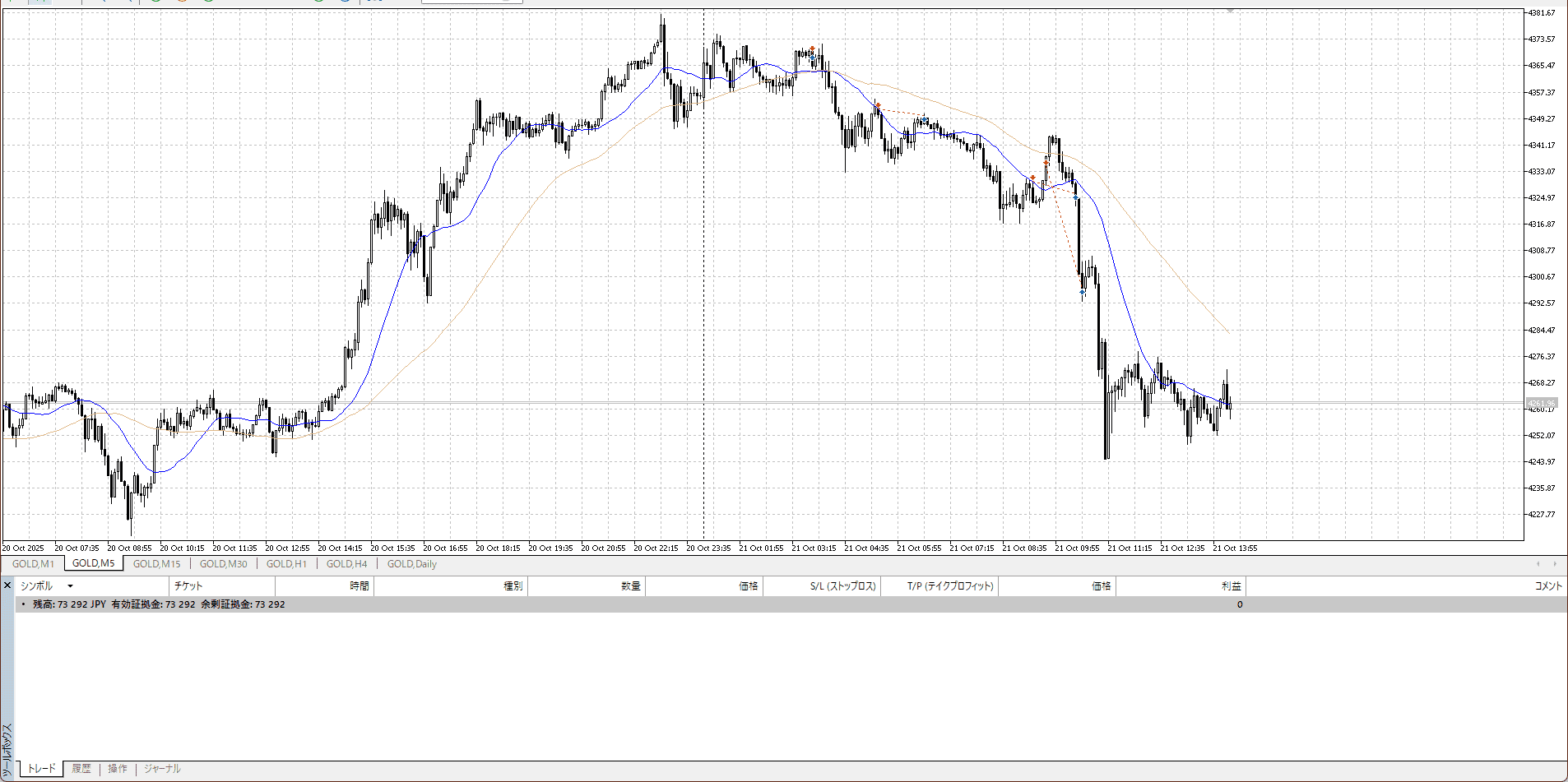Open the ジャーナル journal tab
The image size is (1568, 782).
(x=162, y=769)
